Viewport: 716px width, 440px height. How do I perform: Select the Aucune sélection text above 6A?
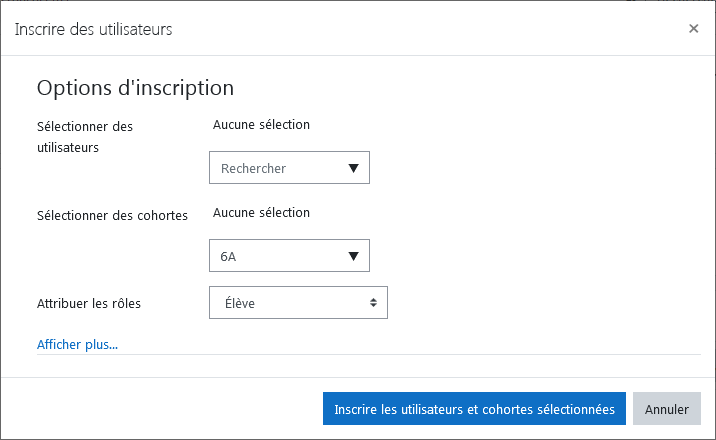[261, 213]
